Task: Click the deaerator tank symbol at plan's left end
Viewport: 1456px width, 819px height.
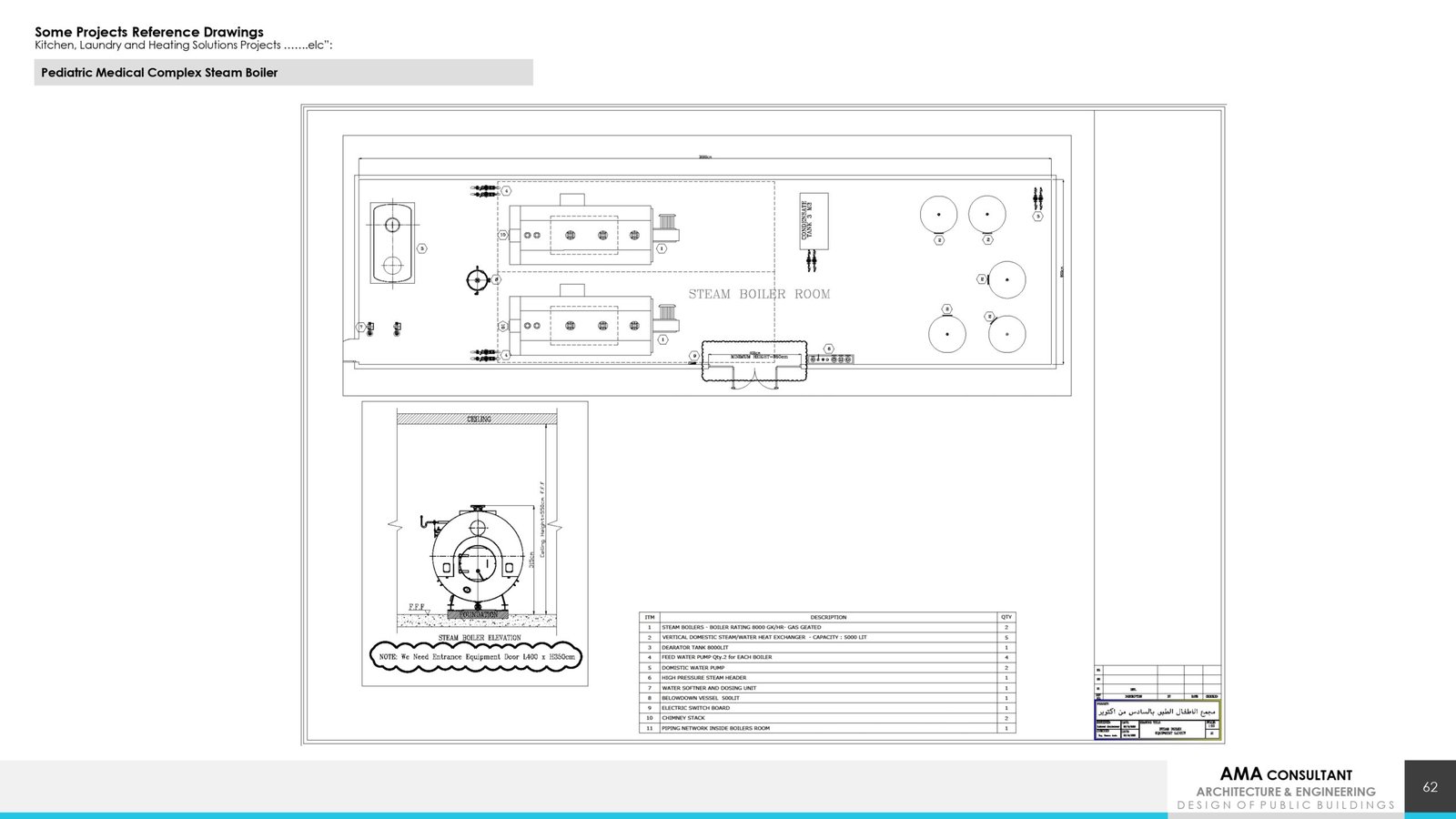Action: click(x=392, y=243)
